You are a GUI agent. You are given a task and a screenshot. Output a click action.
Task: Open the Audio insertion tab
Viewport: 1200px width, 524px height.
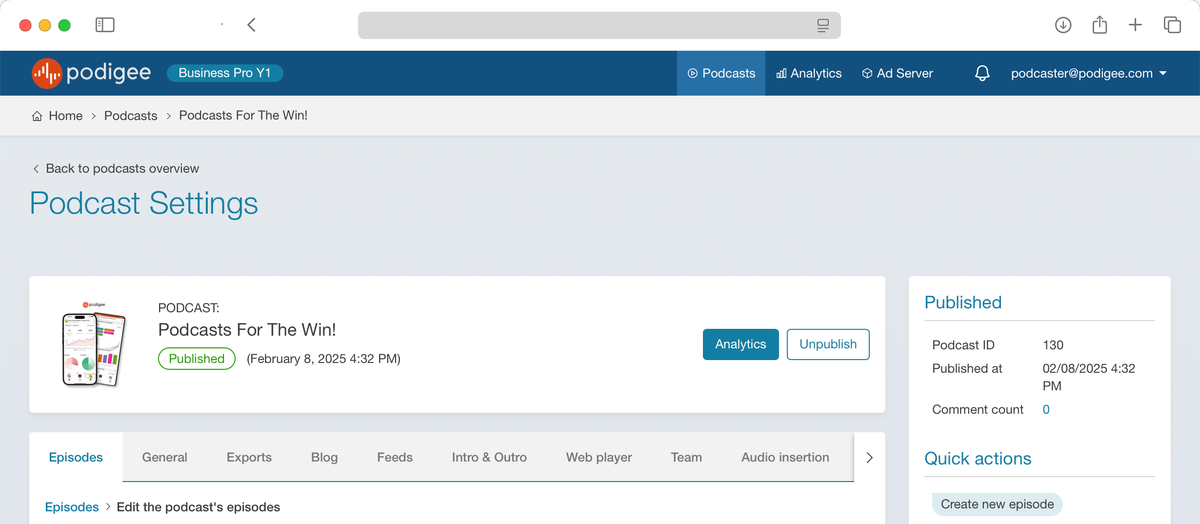[x=785, y=457]
